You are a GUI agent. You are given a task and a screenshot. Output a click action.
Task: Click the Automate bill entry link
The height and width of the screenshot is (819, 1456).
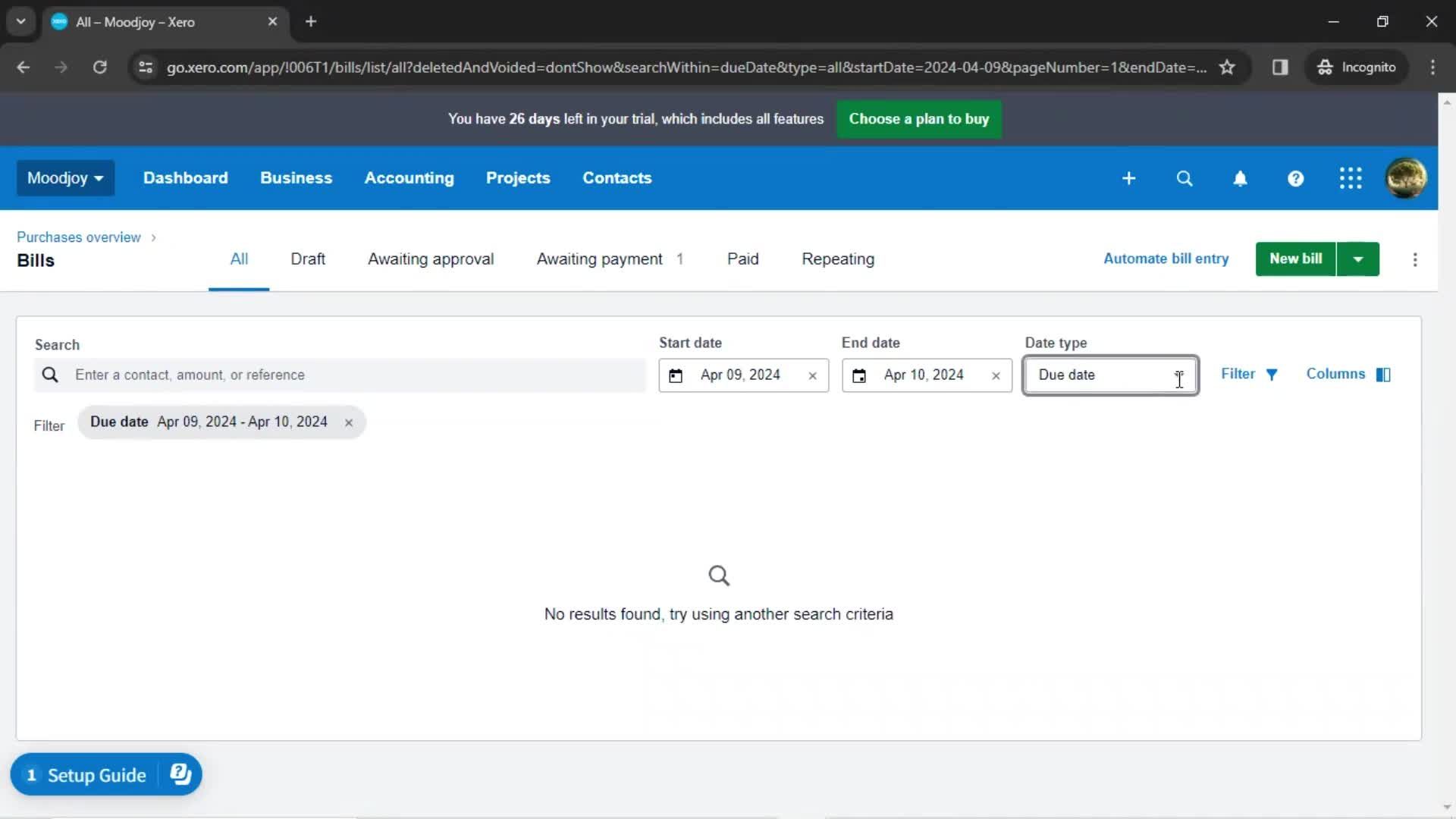click(1166, 259)
